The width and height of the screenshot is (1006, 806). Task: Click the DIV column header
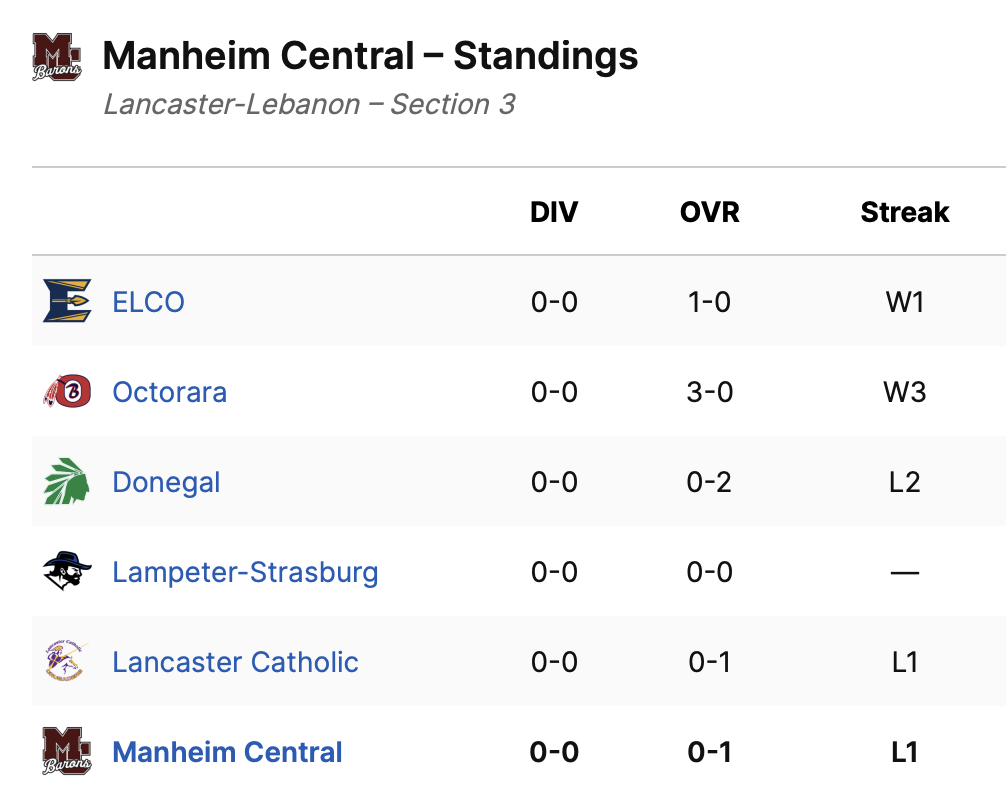[554, 212]
